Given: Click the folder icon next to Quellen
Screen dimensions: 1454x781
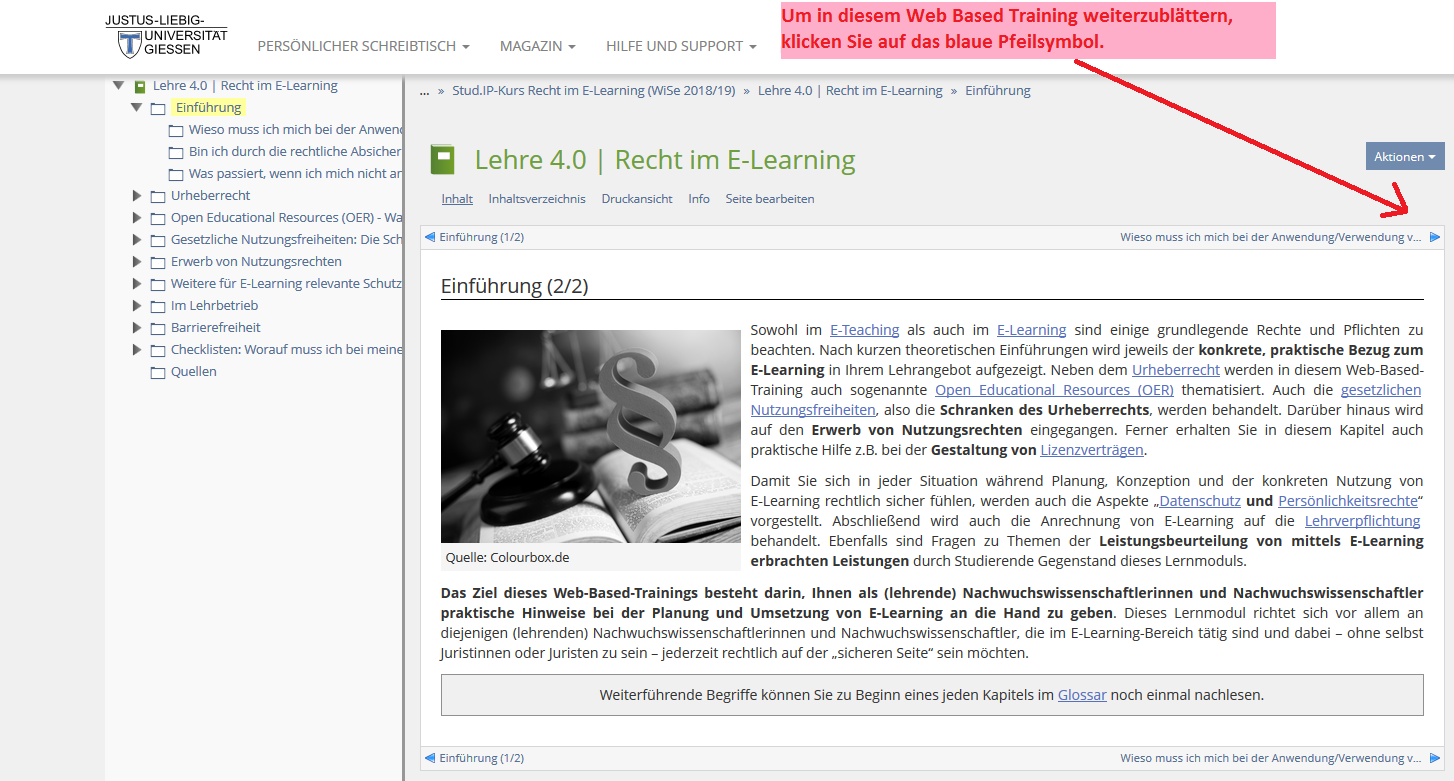Looking at the screenshot, I should (x=158, y=372).
